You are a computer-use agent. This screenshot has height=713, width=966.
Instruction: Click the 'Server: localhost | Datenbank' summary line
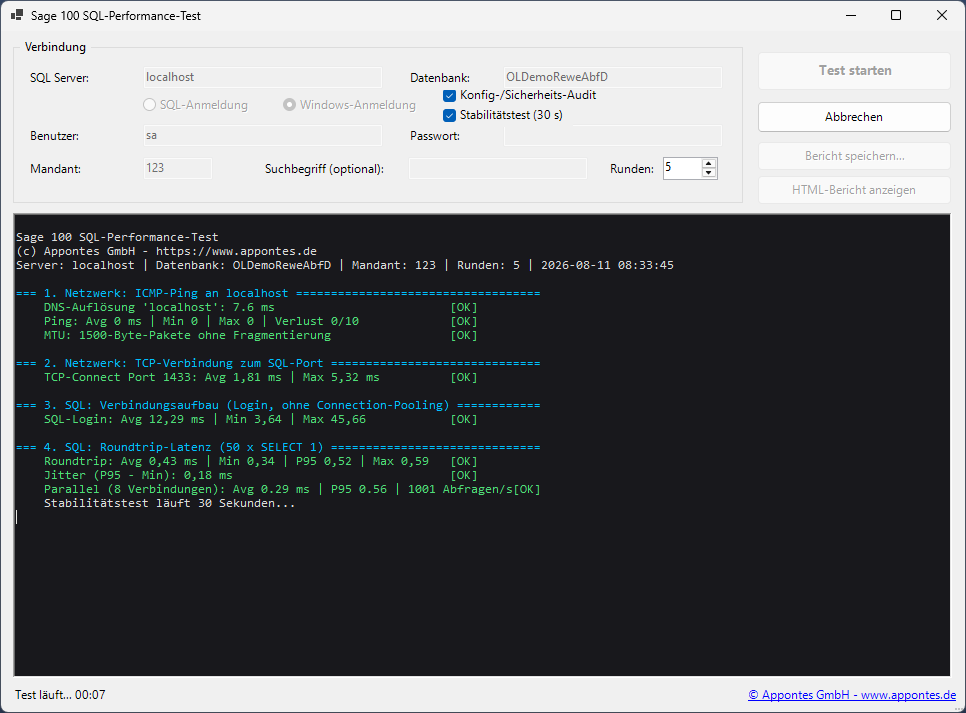pyautogui.click(x=345, y=266)
